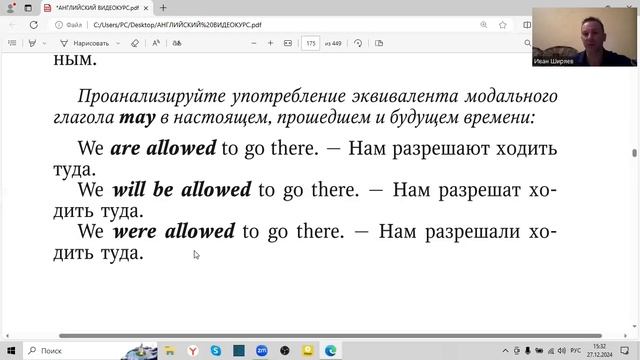Open the network tray icon
The width and height of the screenshot is (640, 360).
click(551, 351)
